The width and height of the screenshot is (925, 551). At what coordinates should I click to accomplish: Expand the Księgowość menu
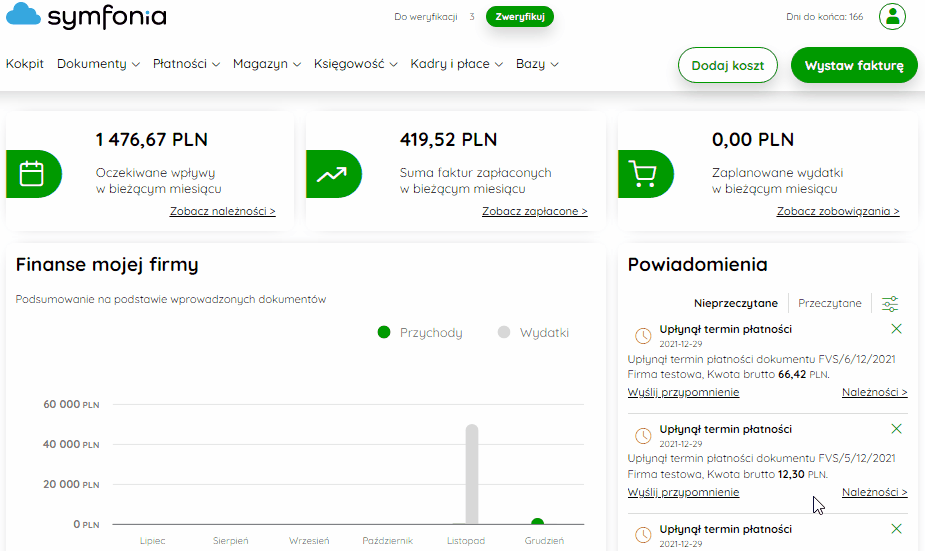356,64
